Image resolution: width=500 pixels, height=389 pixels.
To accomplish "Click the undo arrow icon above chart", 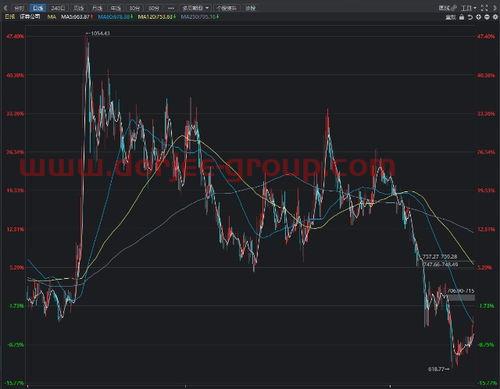I will click(x=470, y=17).
